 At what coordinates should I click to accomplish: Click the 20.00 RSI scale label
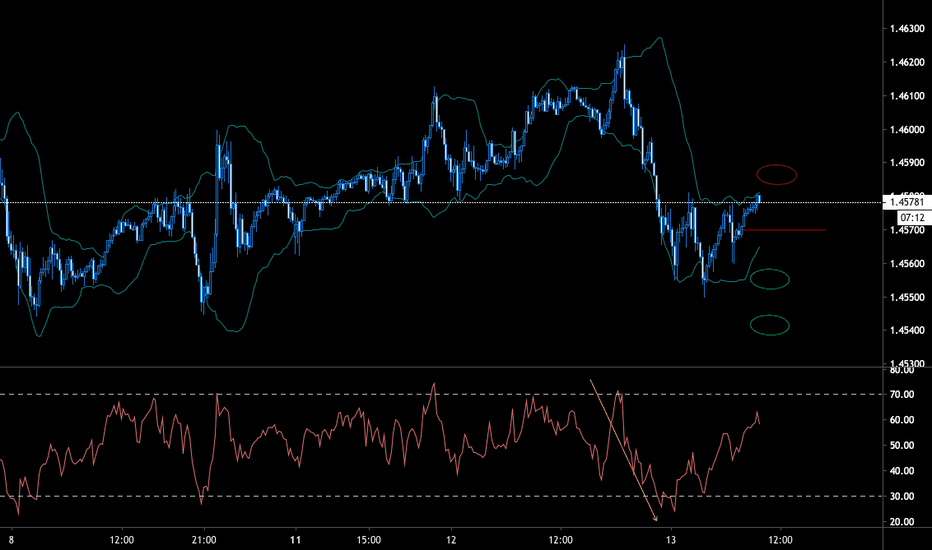902,522
